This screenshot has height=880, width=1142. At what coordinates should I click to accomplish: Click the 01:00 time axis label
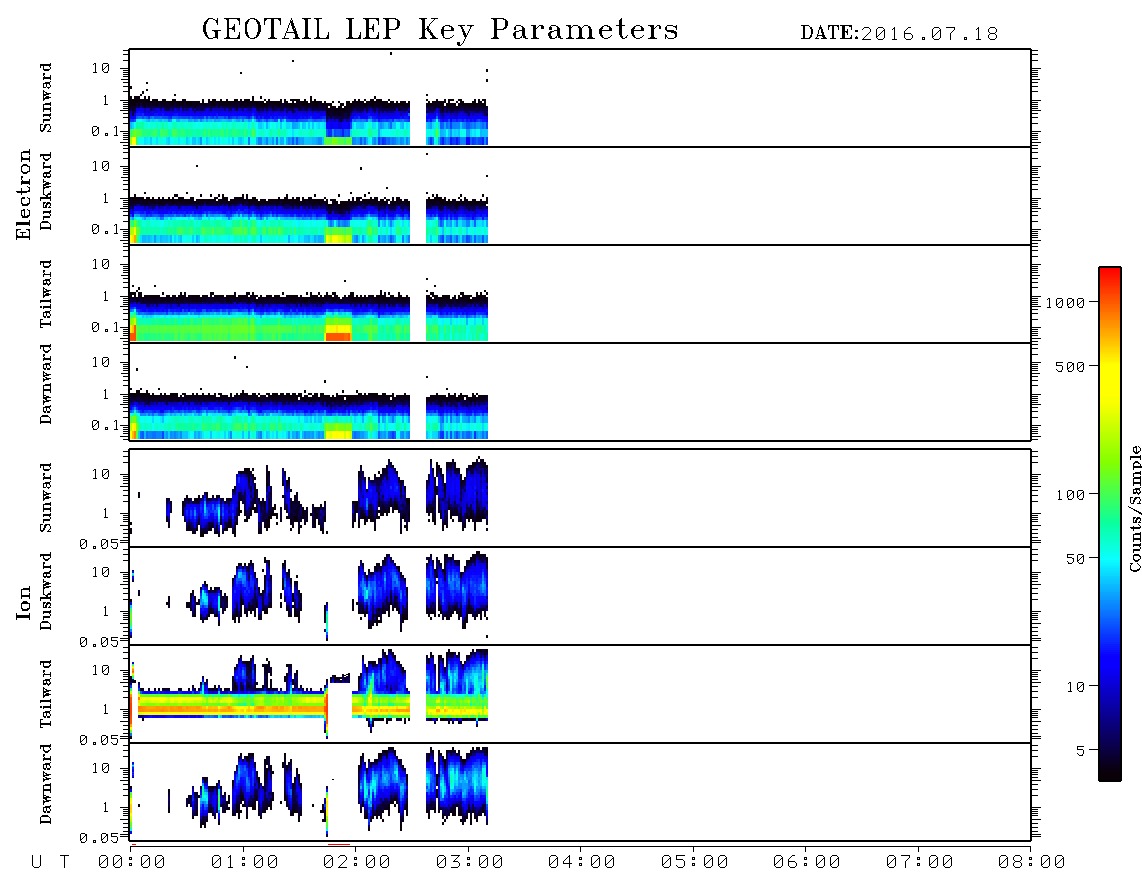pos(245,863)
